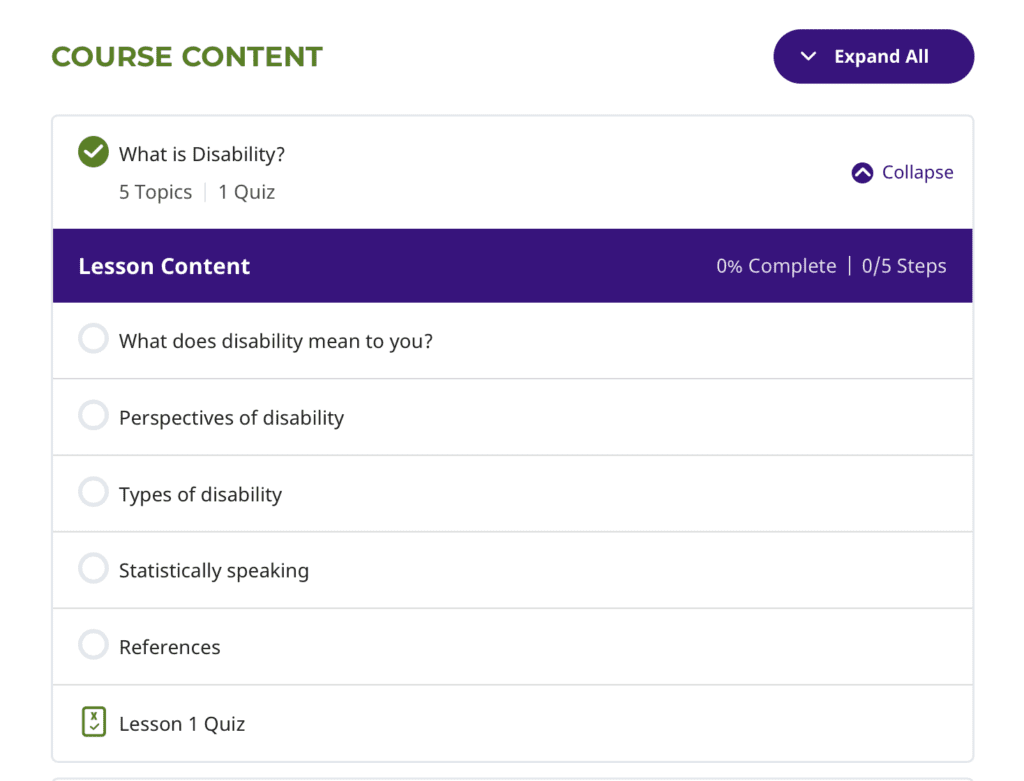Click the progress circle next to References

(x=93, y=645)
